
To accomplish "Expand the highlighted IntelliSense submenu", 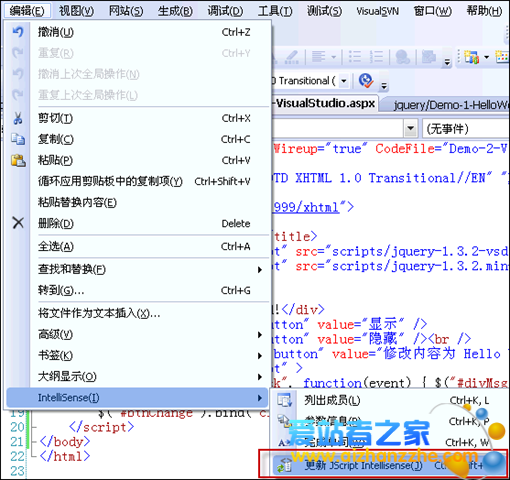I will pyautogui.click(x=137, y=398).
